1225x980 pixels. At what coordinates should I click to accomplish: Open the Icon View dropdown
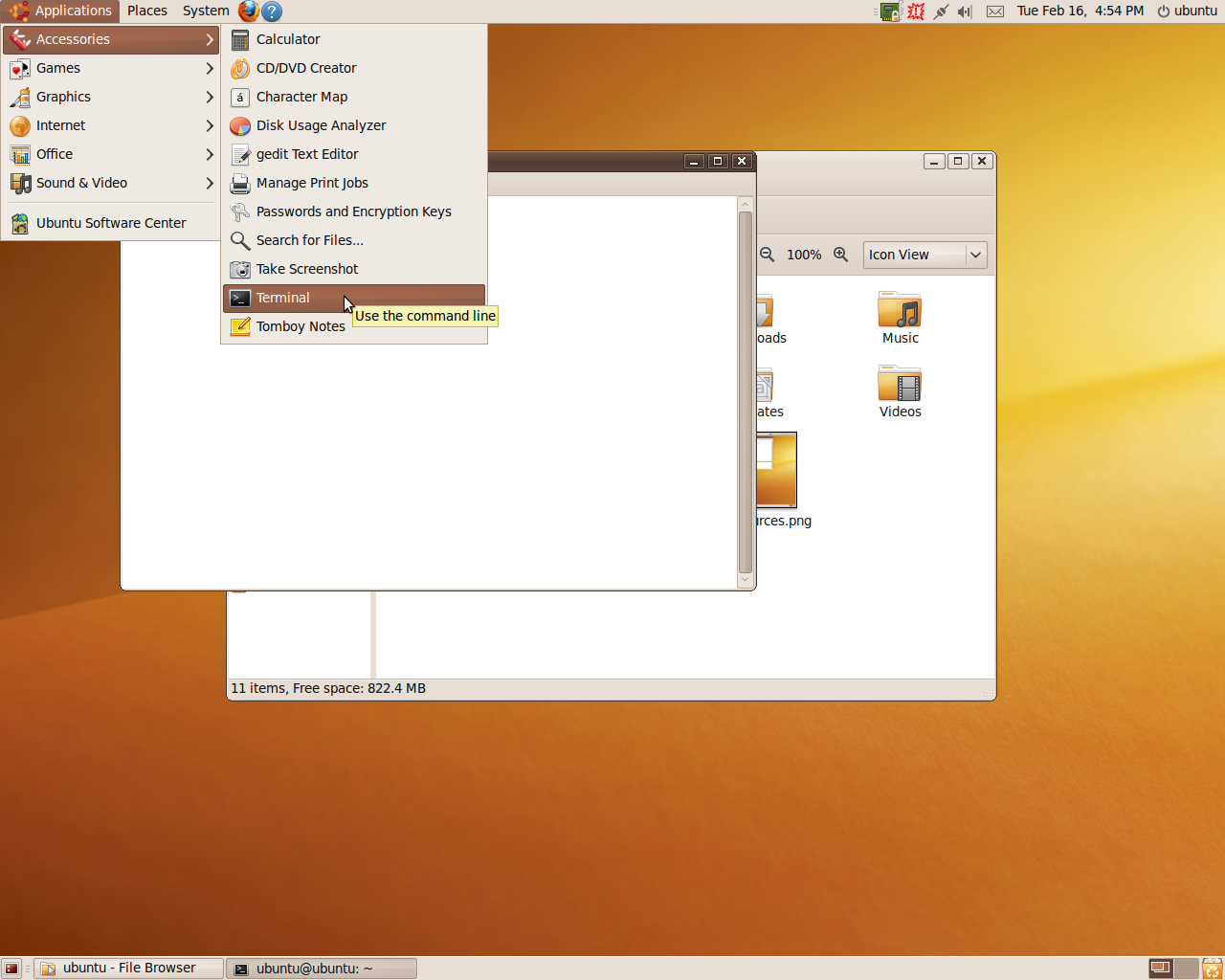(x=924, y=255)
